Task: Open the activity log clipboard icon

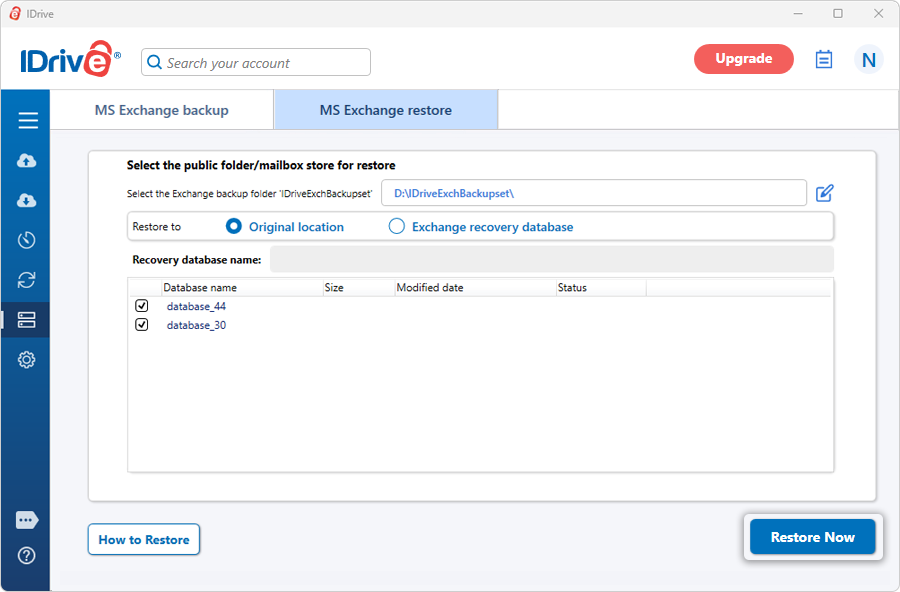Action: tap(824, 59)
